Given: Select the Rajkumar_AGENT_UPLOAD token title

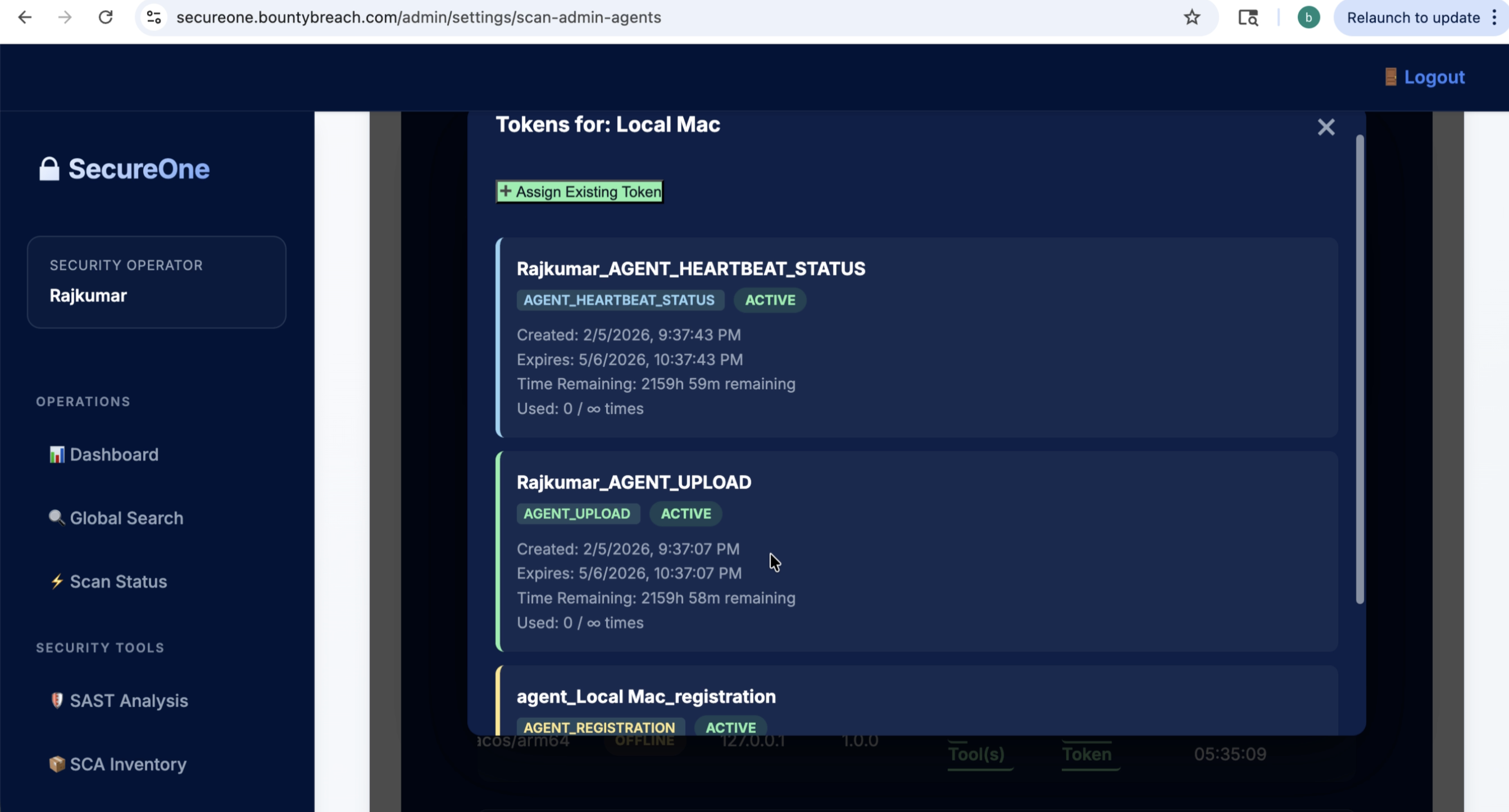Looking at the screenshot, I should [x=634, y=482].
